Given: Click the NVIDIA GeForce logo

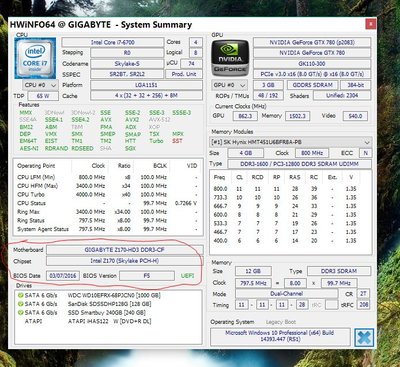Looking at the screenshot, I should click(x=230, y=58).
